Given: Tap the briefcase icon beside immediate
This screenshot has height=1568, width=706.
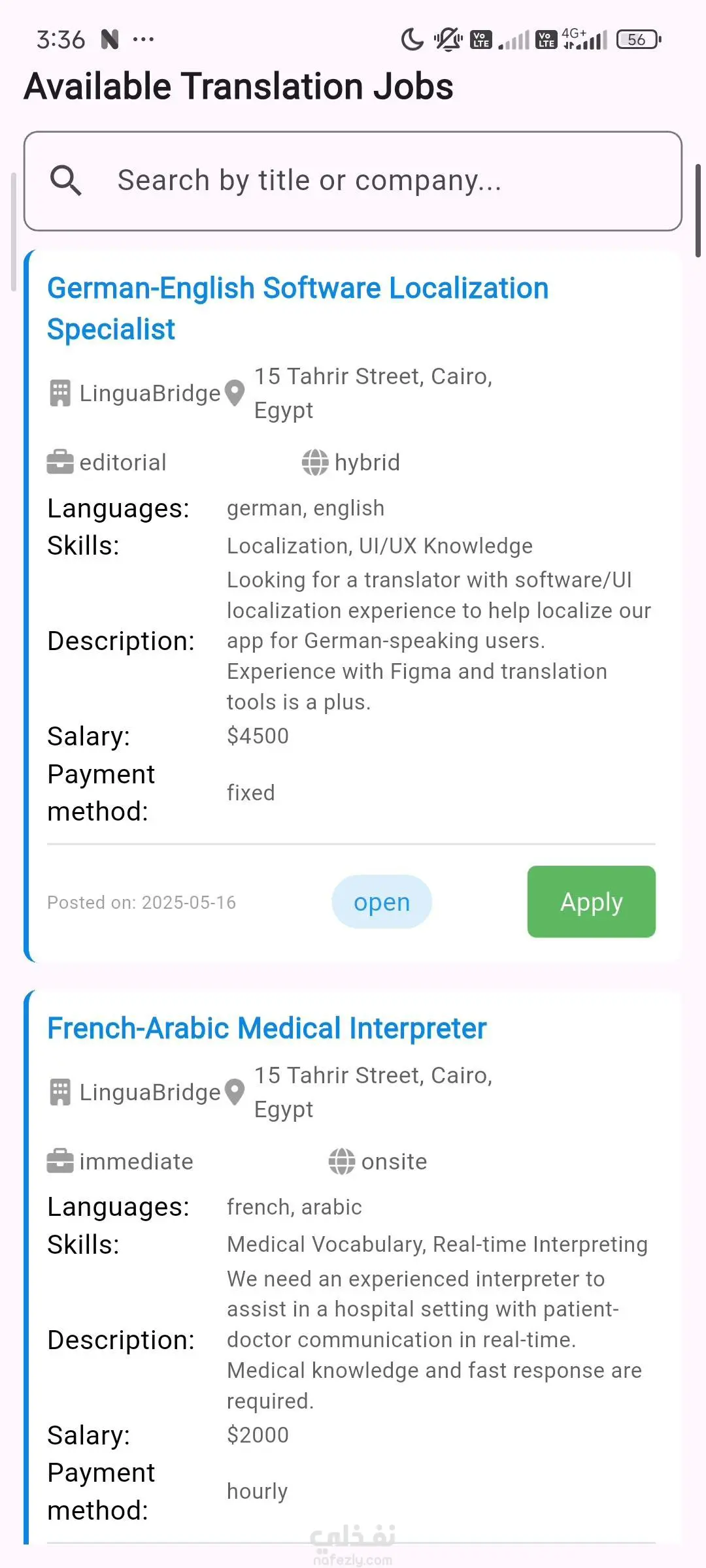Looking at the screenshot, I should tap(60, 1162).
